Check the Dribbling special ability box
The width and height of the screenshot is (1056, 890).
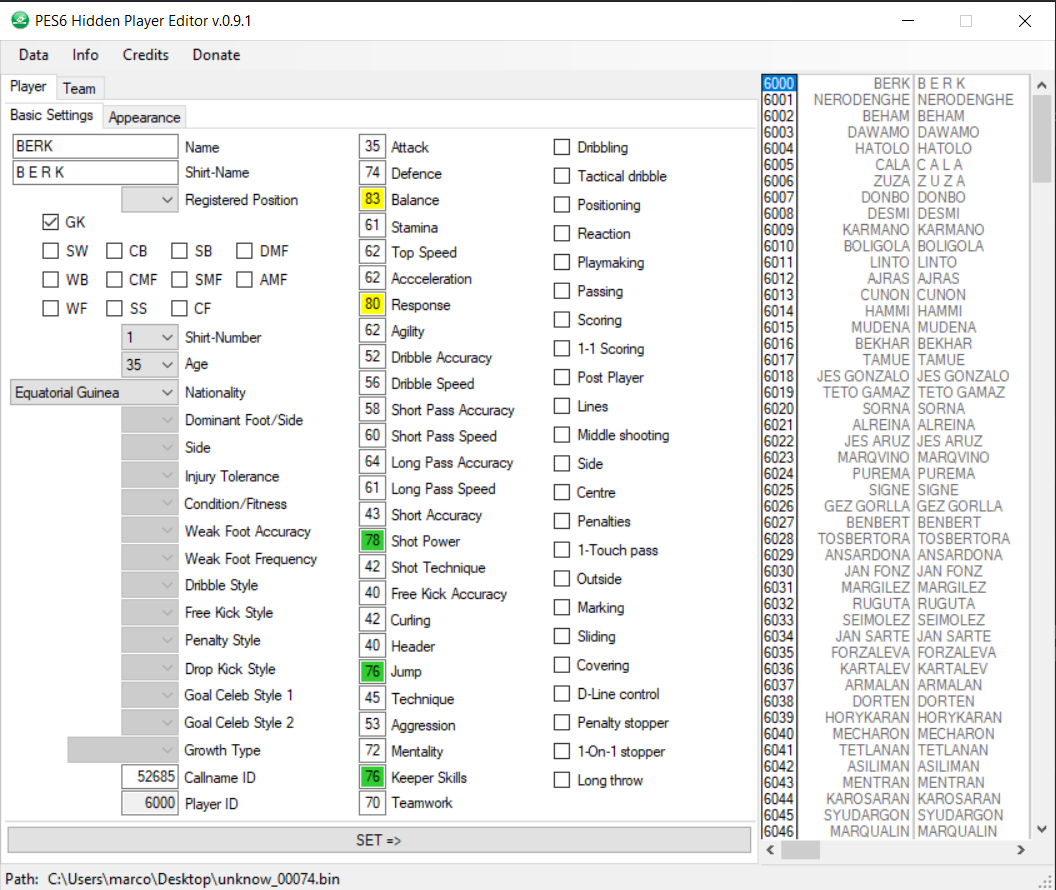[562, 147]
